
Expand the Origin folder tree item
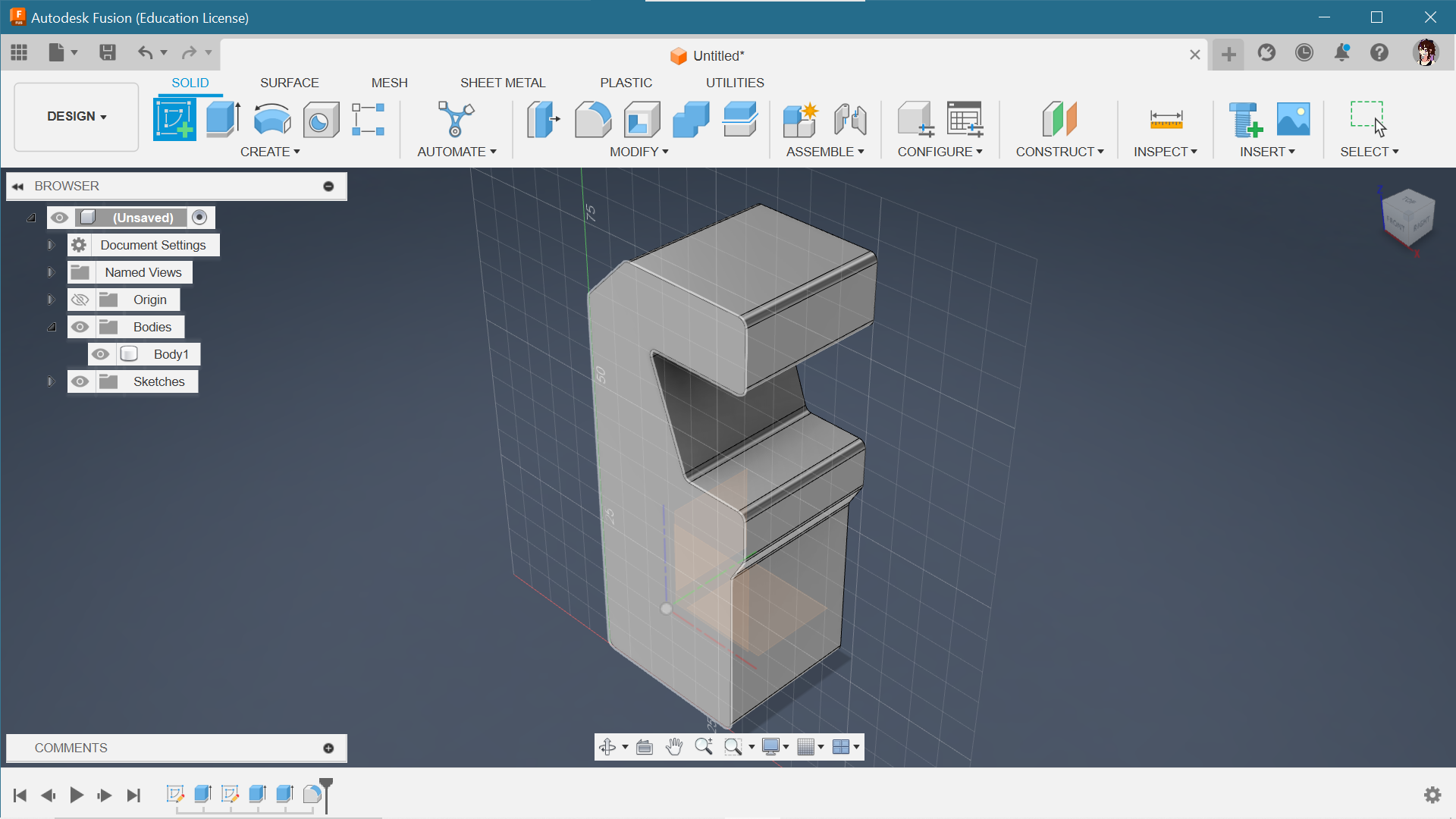52,299
